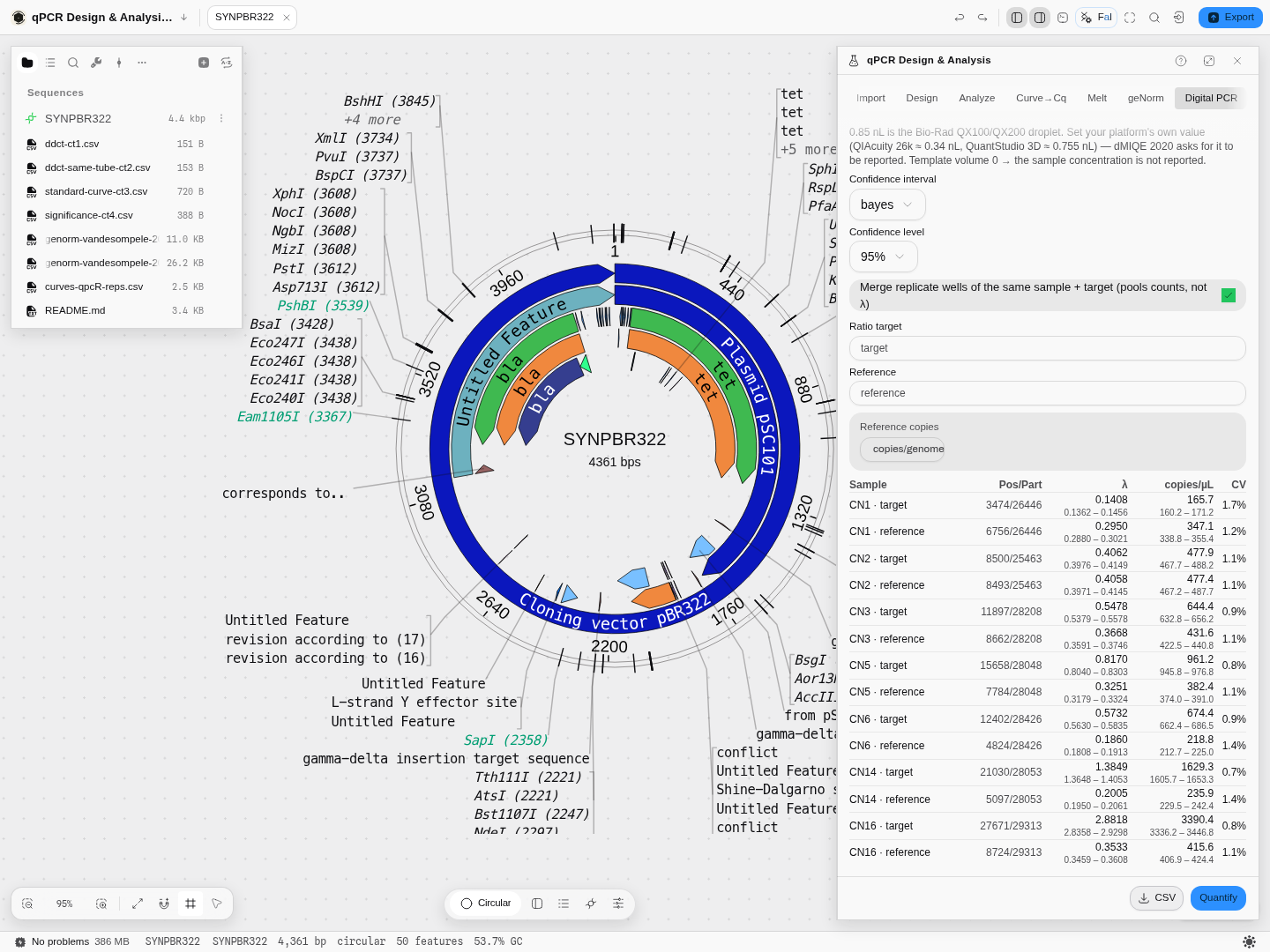Toggle the right sidebar panel visibility

click(x=1040, y=18)
